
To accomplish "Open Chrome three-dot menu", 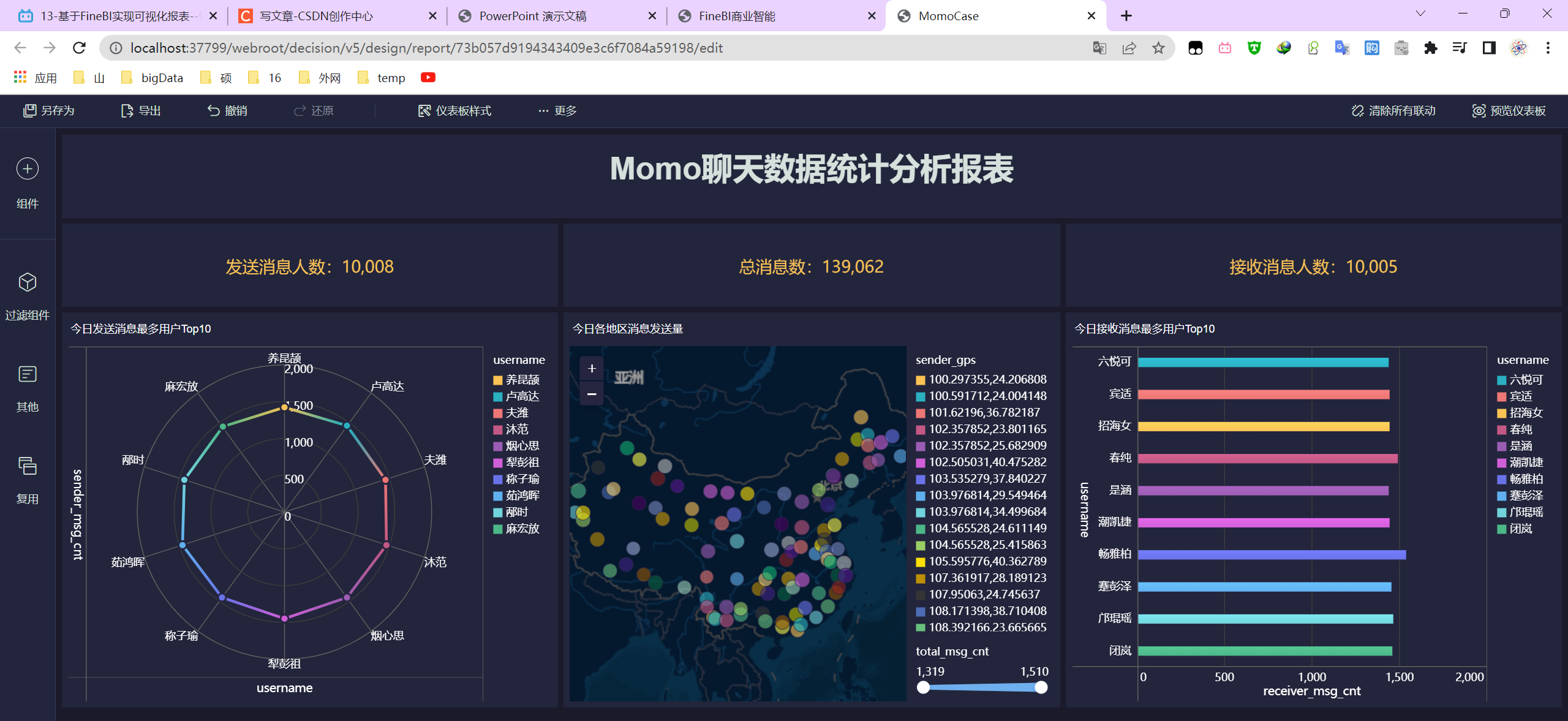I will click(1548, 48).
